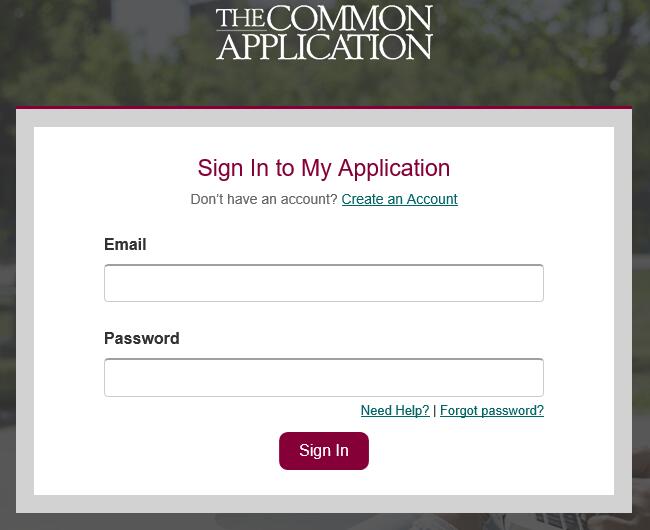Open the Need Help? link

click(x=394, y=411)
